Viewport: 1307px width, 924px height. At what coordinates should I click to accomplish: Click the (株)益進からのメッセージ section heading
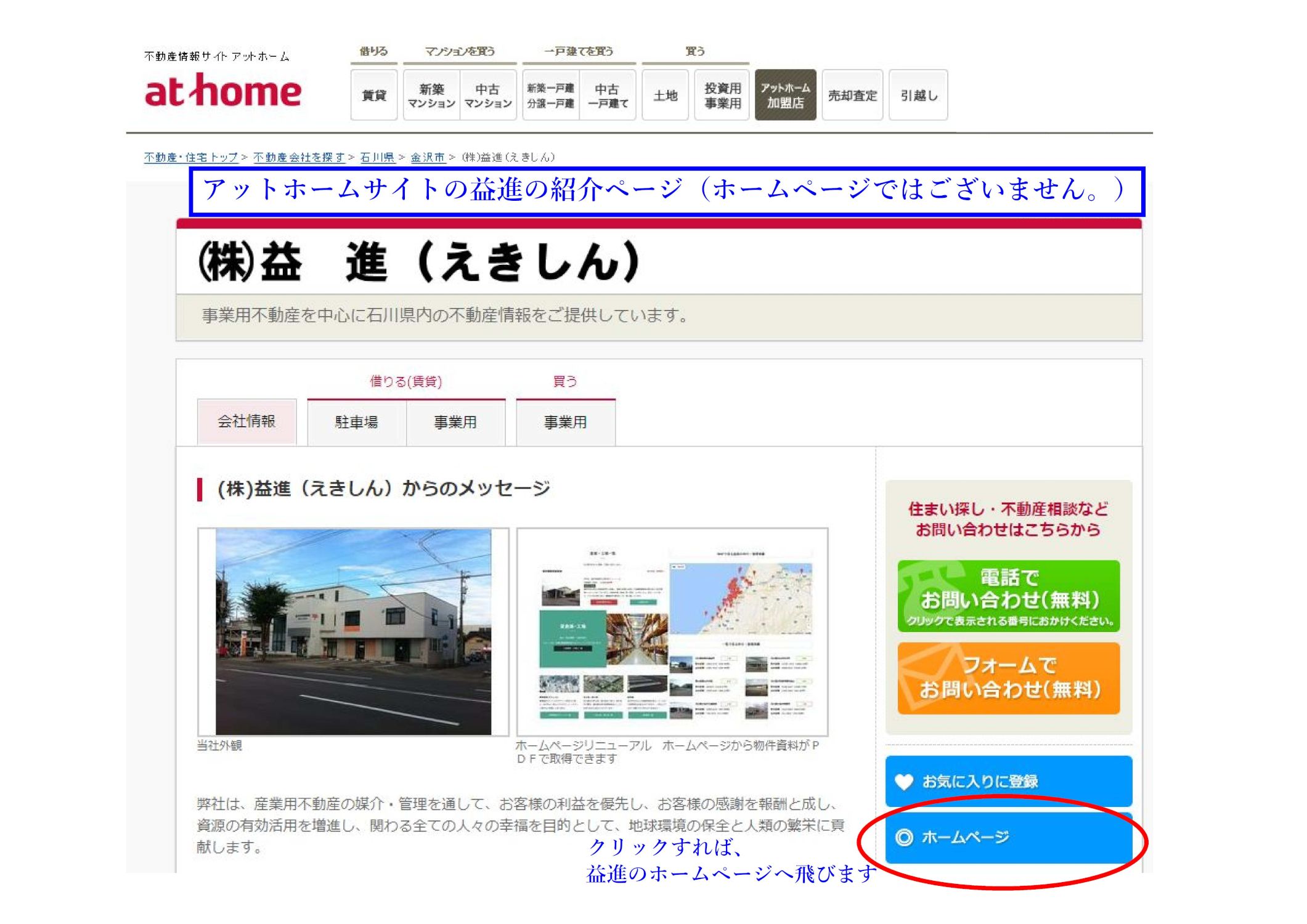[x=383, y=488]
